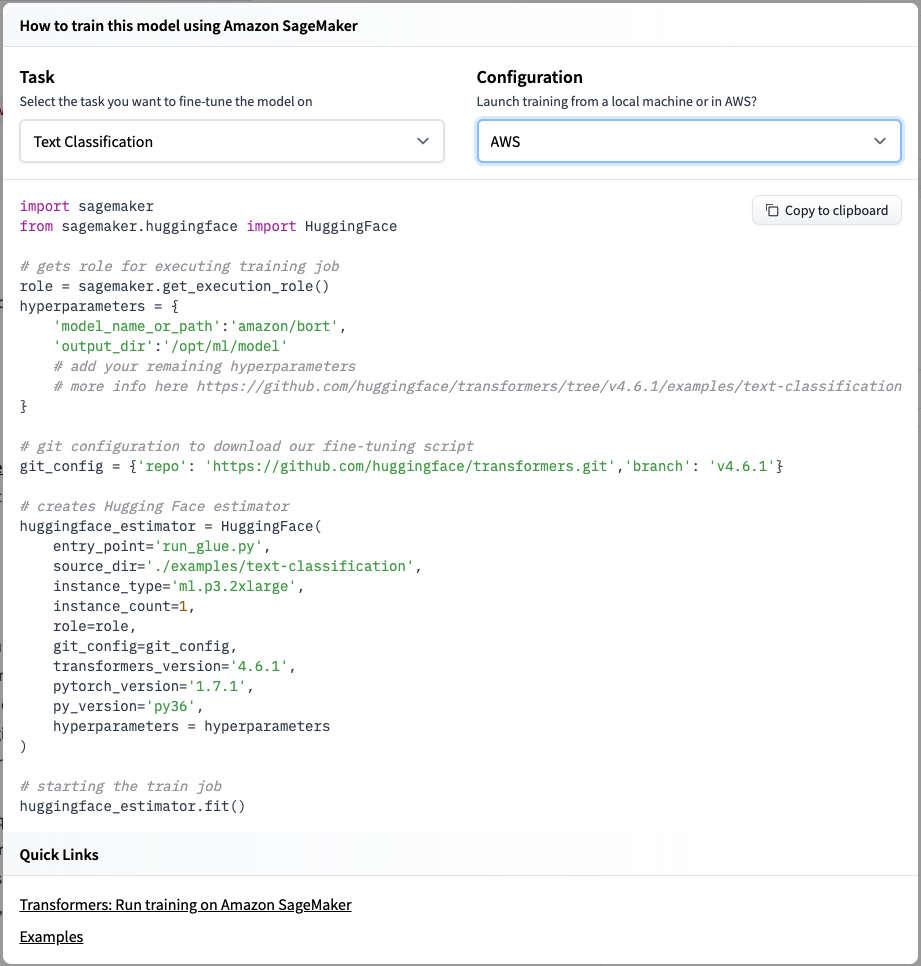Click the entry_point='run_glue.py' line
The height and width of the screenshot is (966, 921).
(161, 546)
